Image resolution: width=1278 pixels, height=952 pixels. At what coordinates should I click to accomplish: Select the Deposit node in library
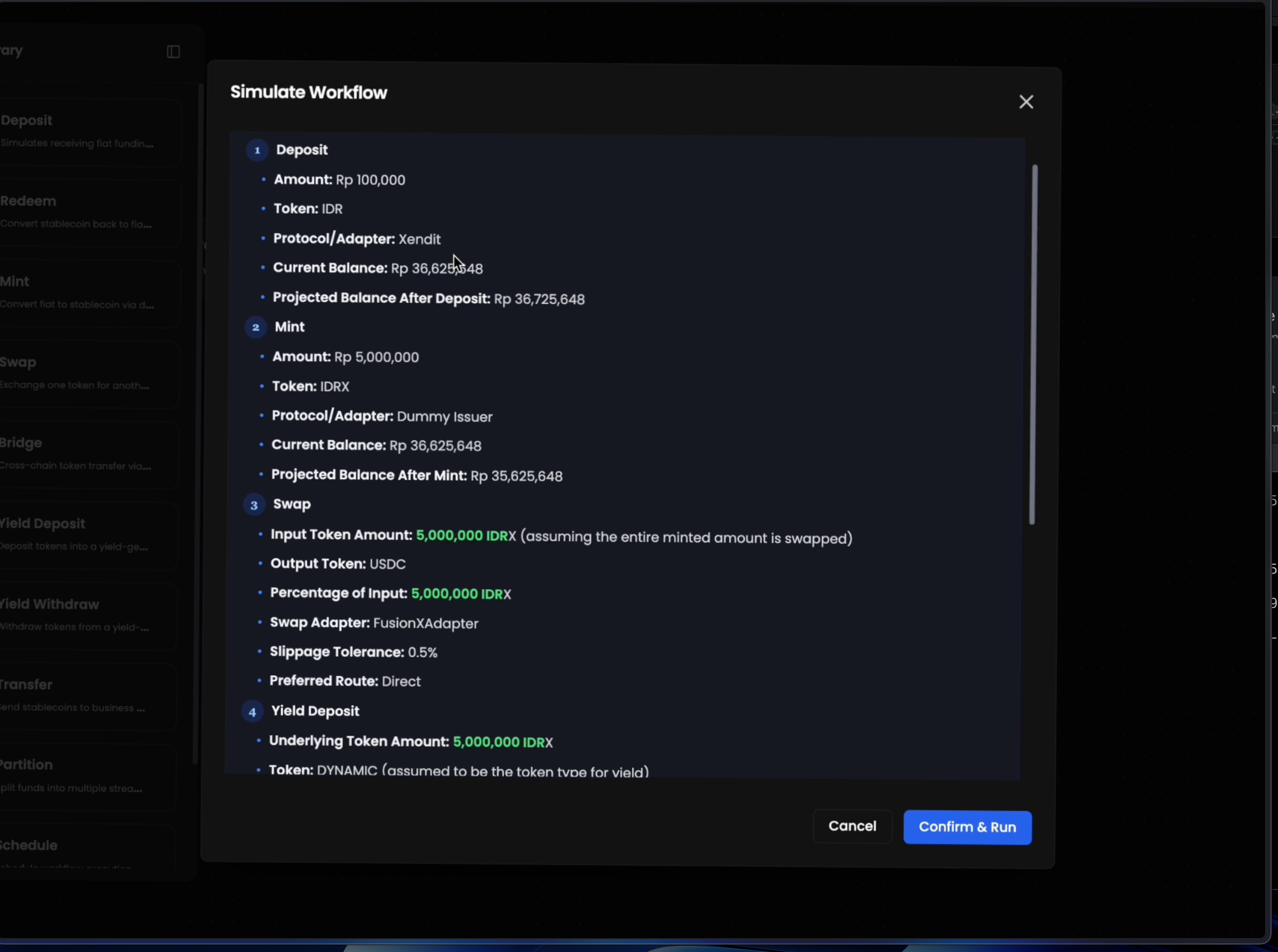(87, 131)
